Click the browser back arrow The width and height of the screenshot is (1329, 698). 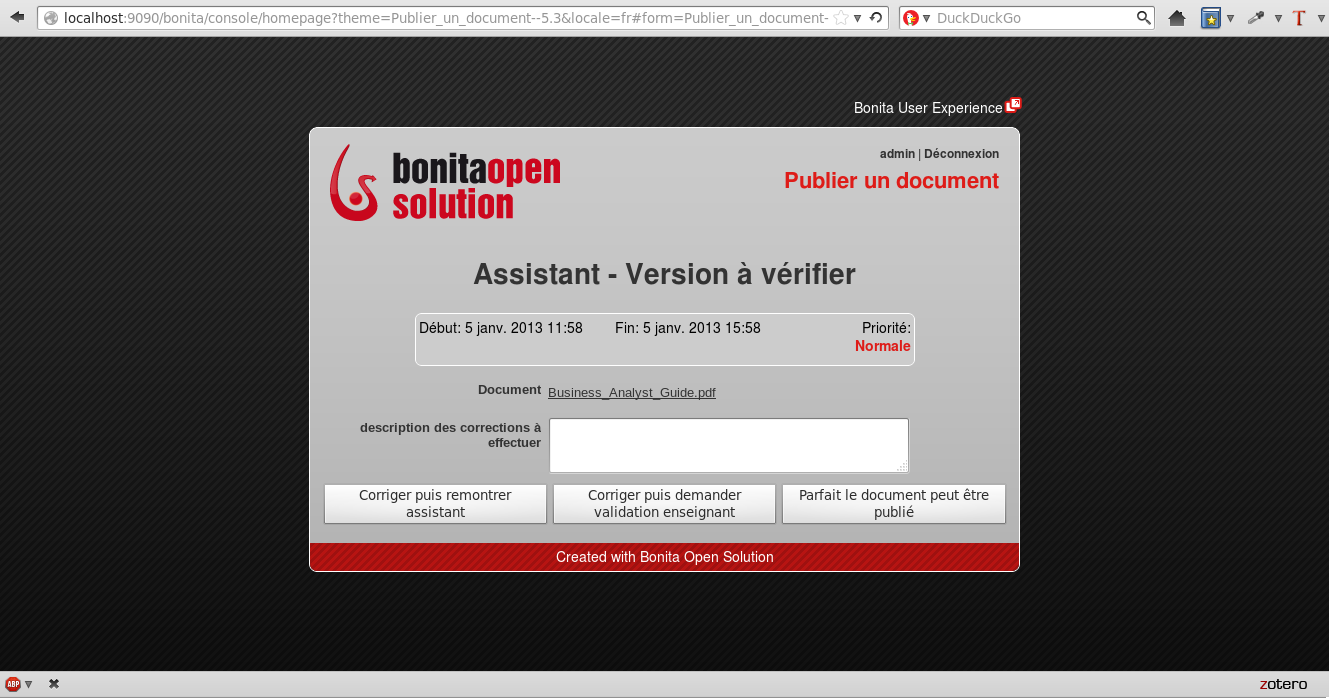pyautogui.click(x=17, y=17)
